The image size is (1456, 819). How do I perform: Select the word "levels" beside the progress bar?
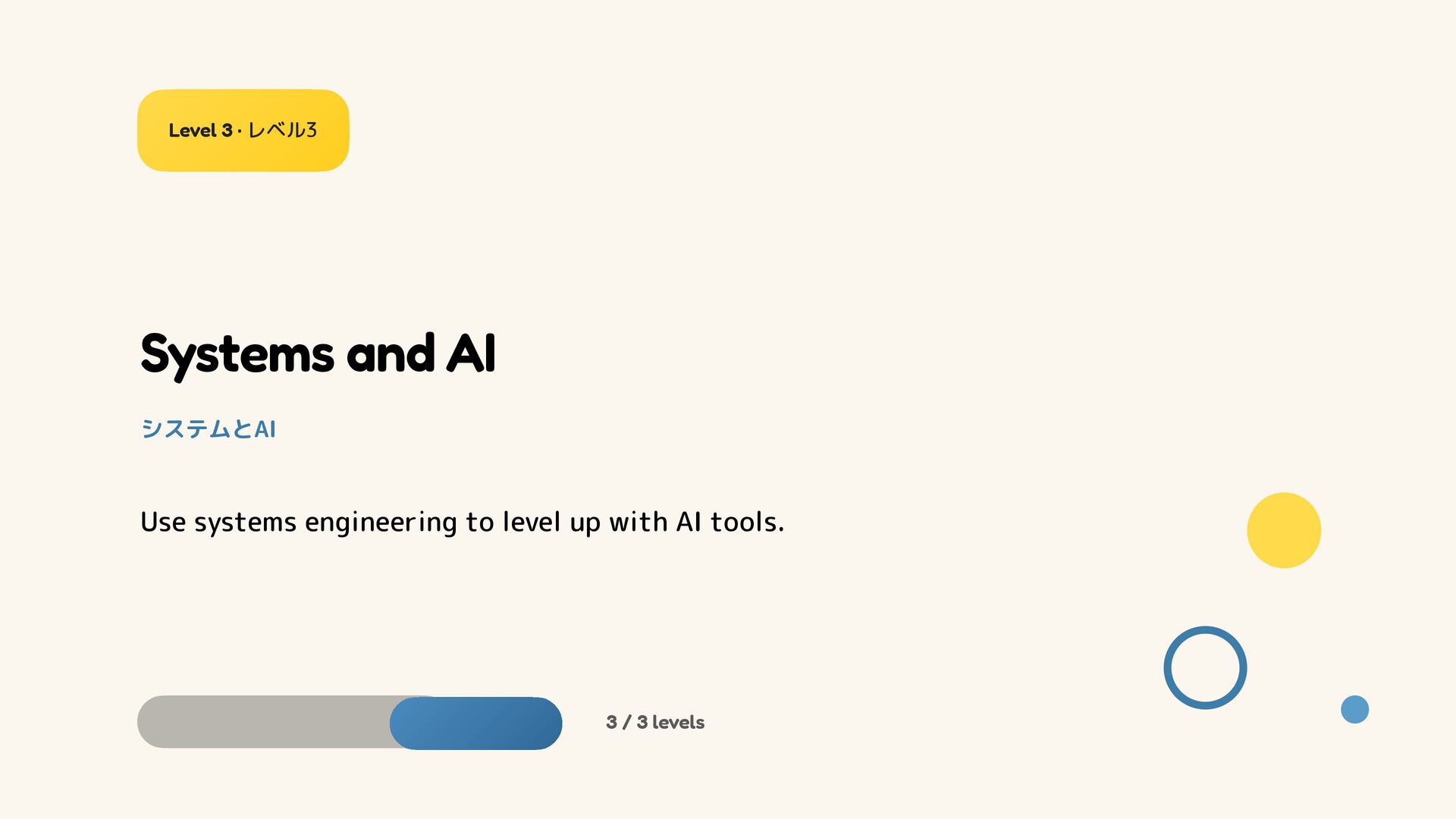pyautogui.click(x=678, y=722)
